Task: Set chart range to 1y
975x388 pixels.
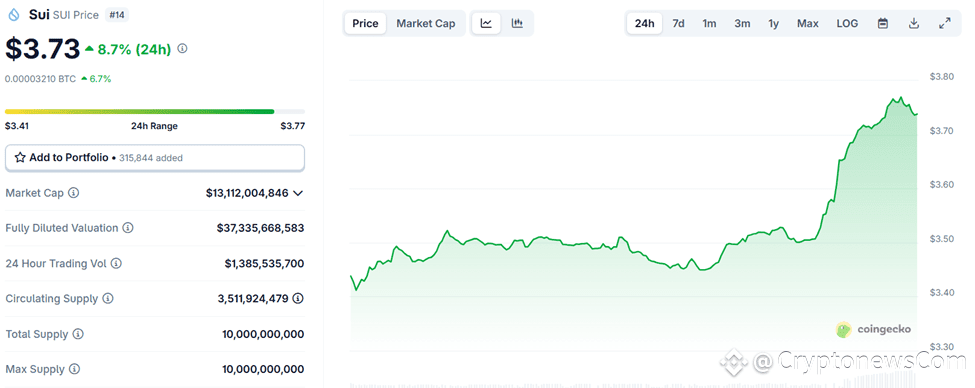Action: tap(774, 24)
